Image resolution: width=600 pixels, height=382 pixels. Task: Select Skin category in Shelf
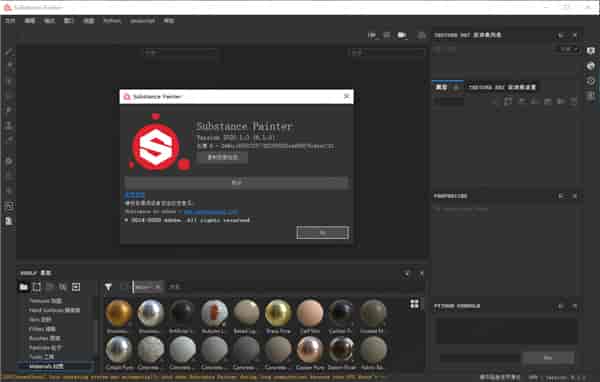tap(40, 320)
